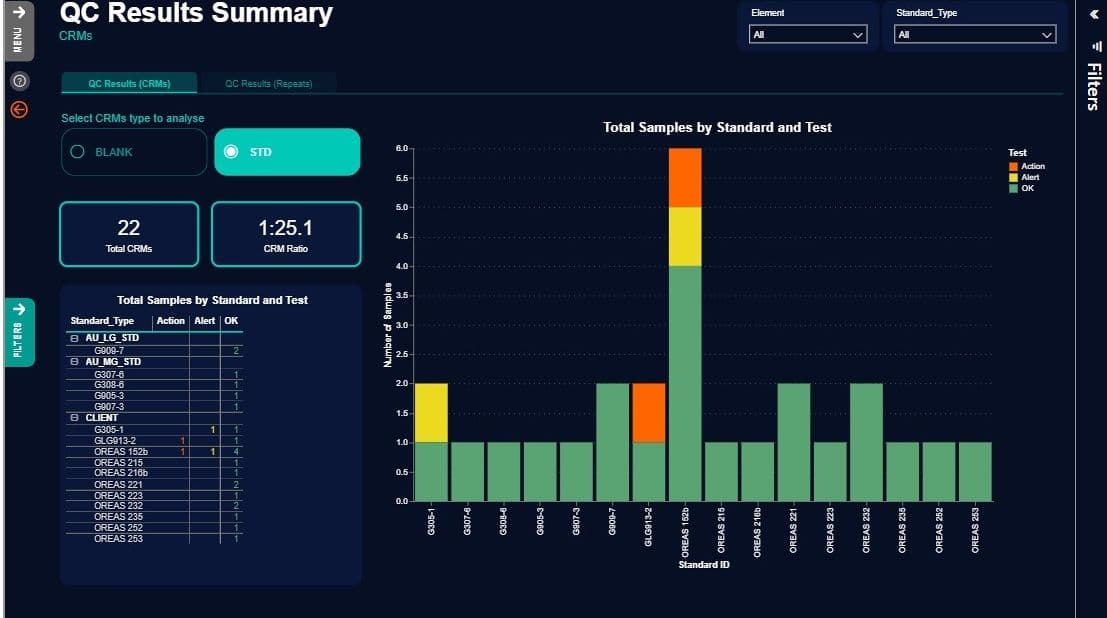
Task: Expand the MENU sidebar arrow
Action: point(19,12)
